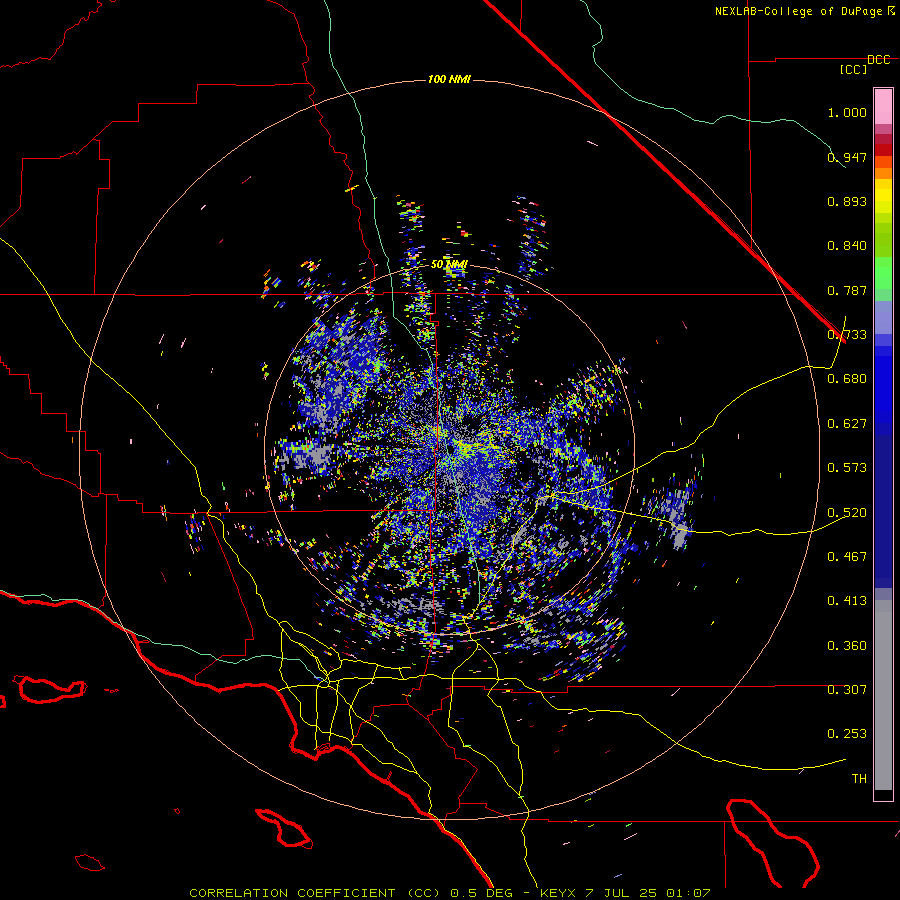900x900 pixels.
Task: Select the 0.520 scale value
Action: pyautogui.click(x=847, y=513)
